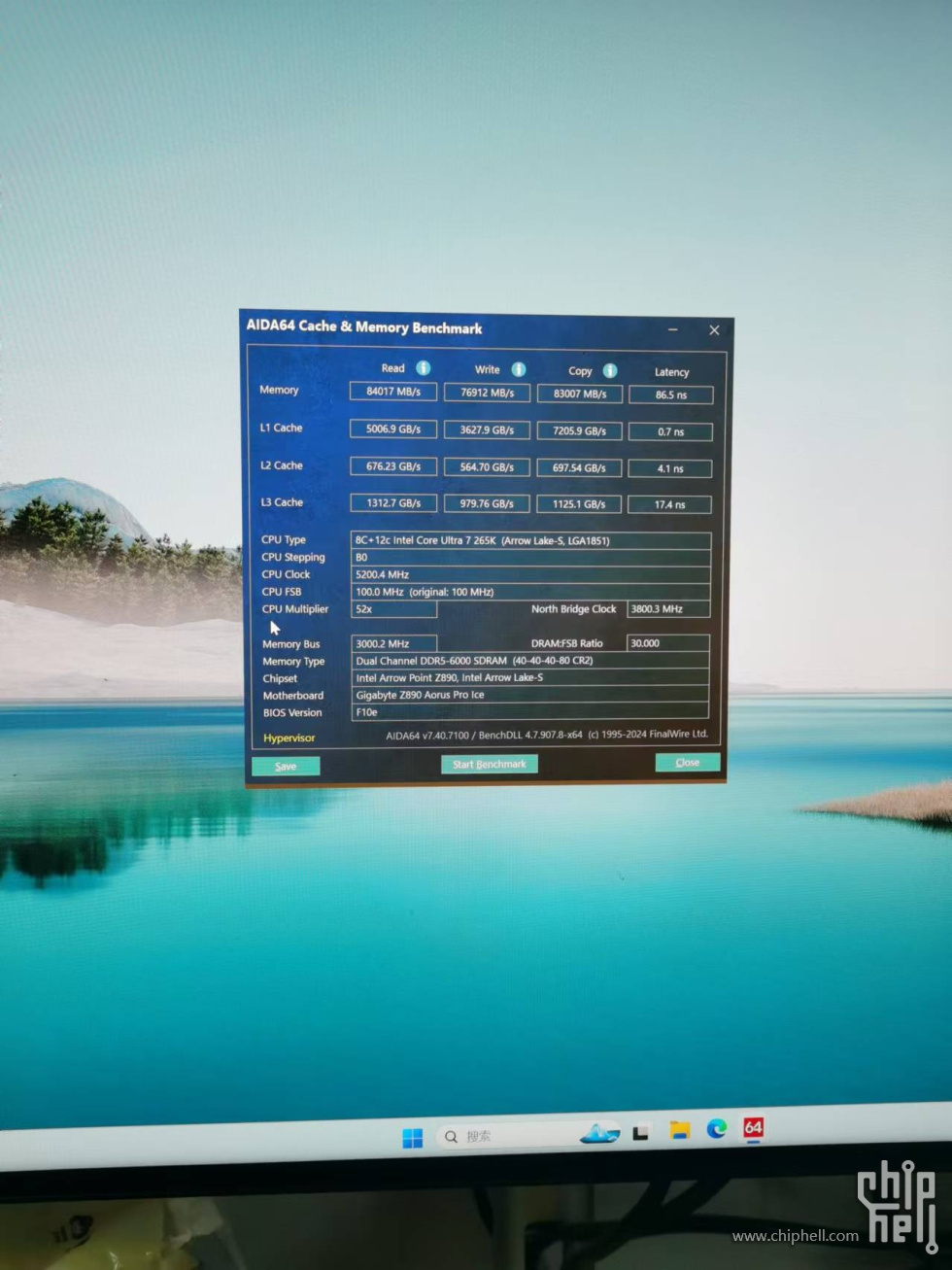Image resolution: width=952 pixels, height=1270 pixels.
Task: Select L3 Cache Copy 1125.1 GB/s
Action: pyautogui.click(x=580, y=504)
